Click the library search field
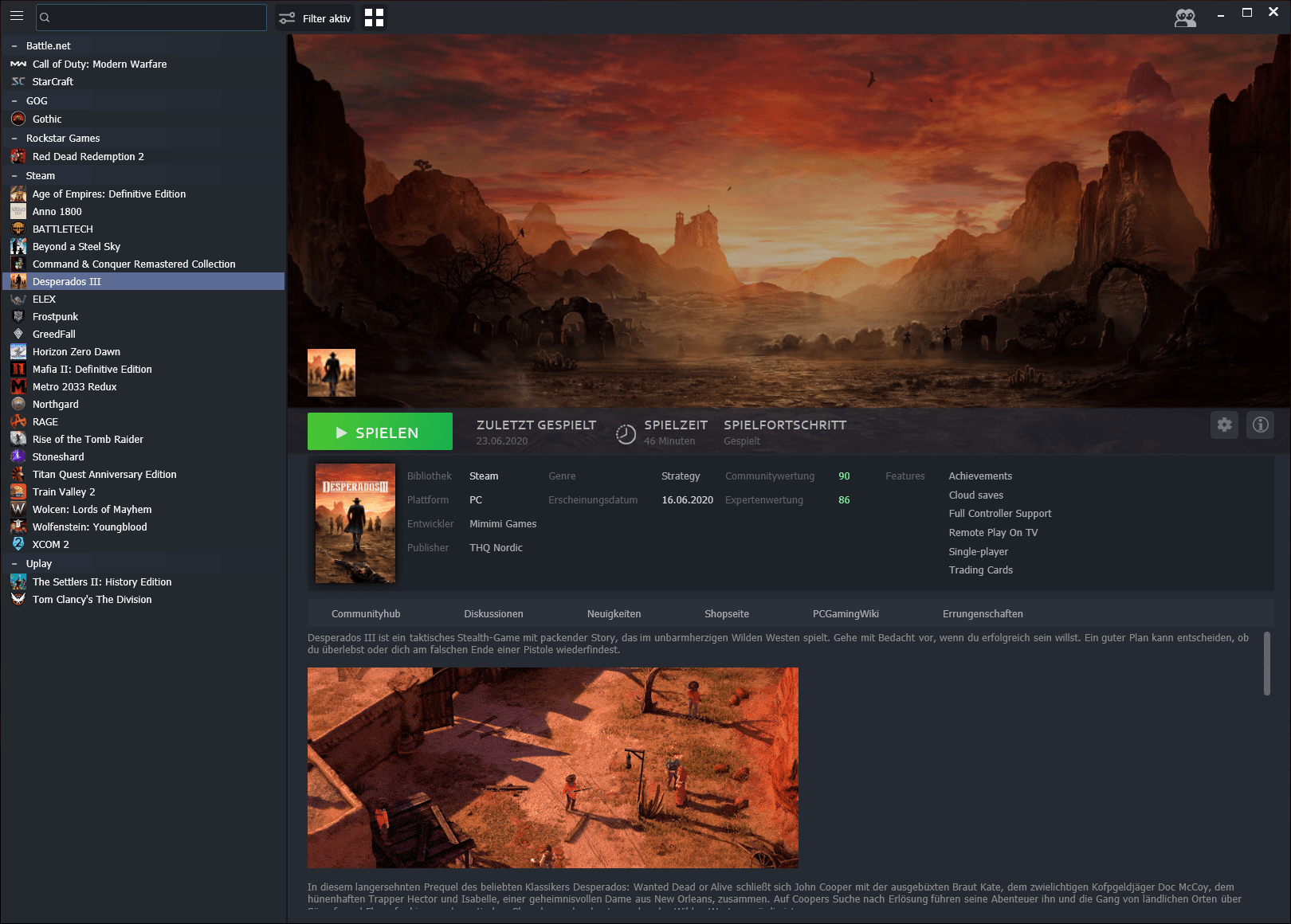Viewport: 1291px width, 924px height. point(151,18)
